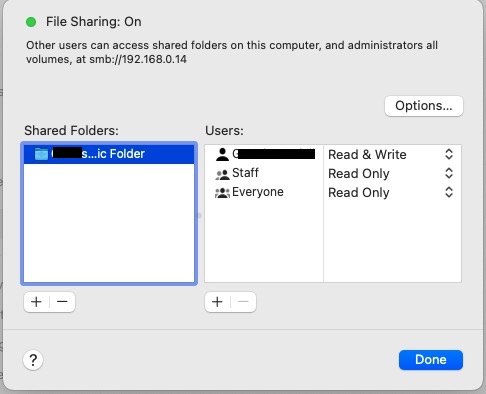Click the smb://192.168.0.14 address text
486x394 pixels.
coord(138,59)
